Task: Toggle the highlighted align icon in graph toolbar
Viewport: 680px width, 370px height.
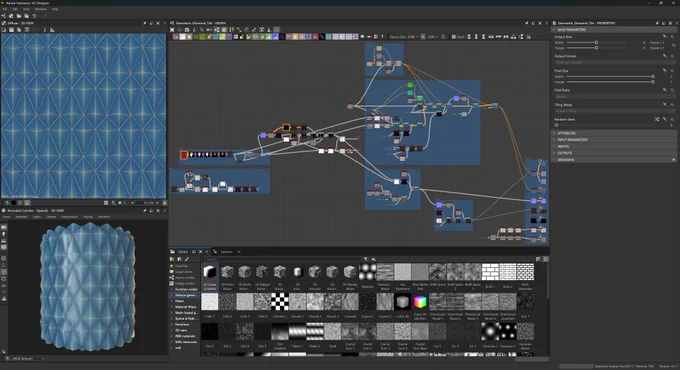Action: coord(224,30)
